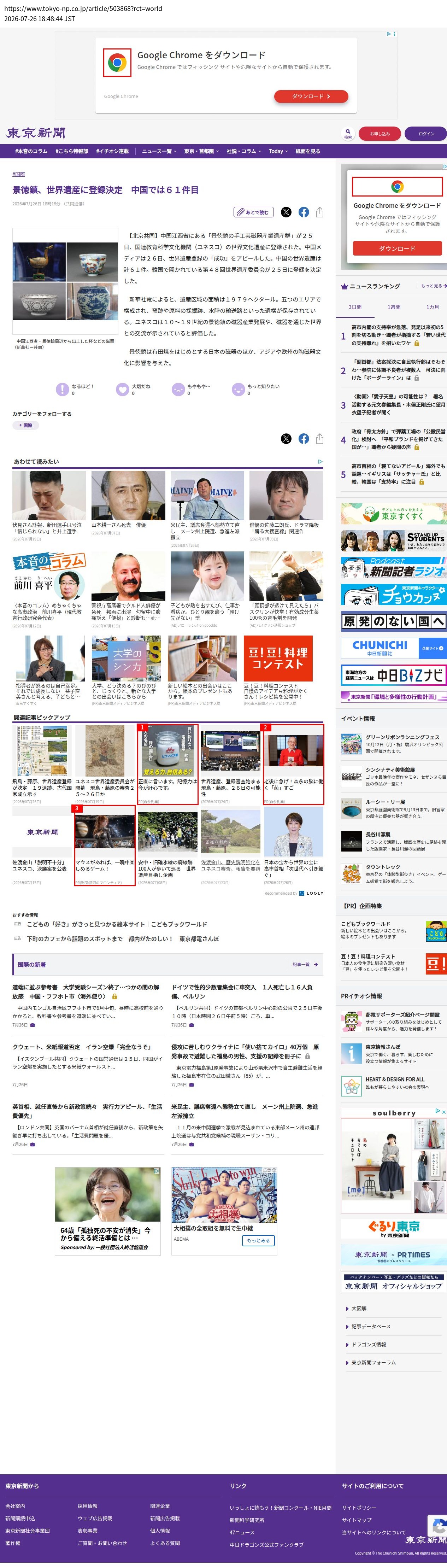Open ドイツで性的少数者集会に車突入 article
Image resolution: width=447 pixels, height=1568 pixels.
[242, 991]
